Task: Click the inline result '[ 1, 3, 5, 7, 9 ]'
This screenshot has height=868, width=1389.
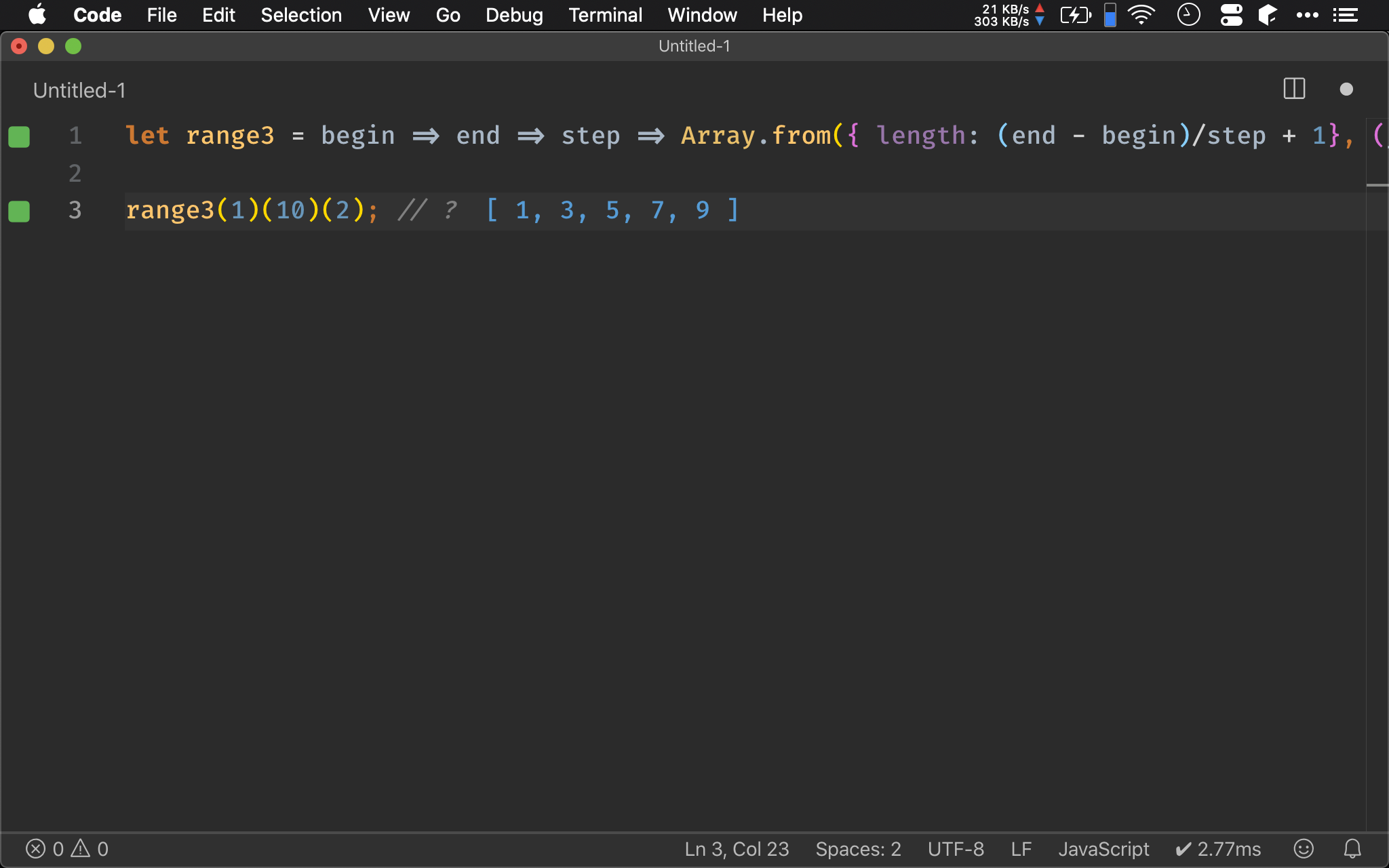Action: coord(612,210)
